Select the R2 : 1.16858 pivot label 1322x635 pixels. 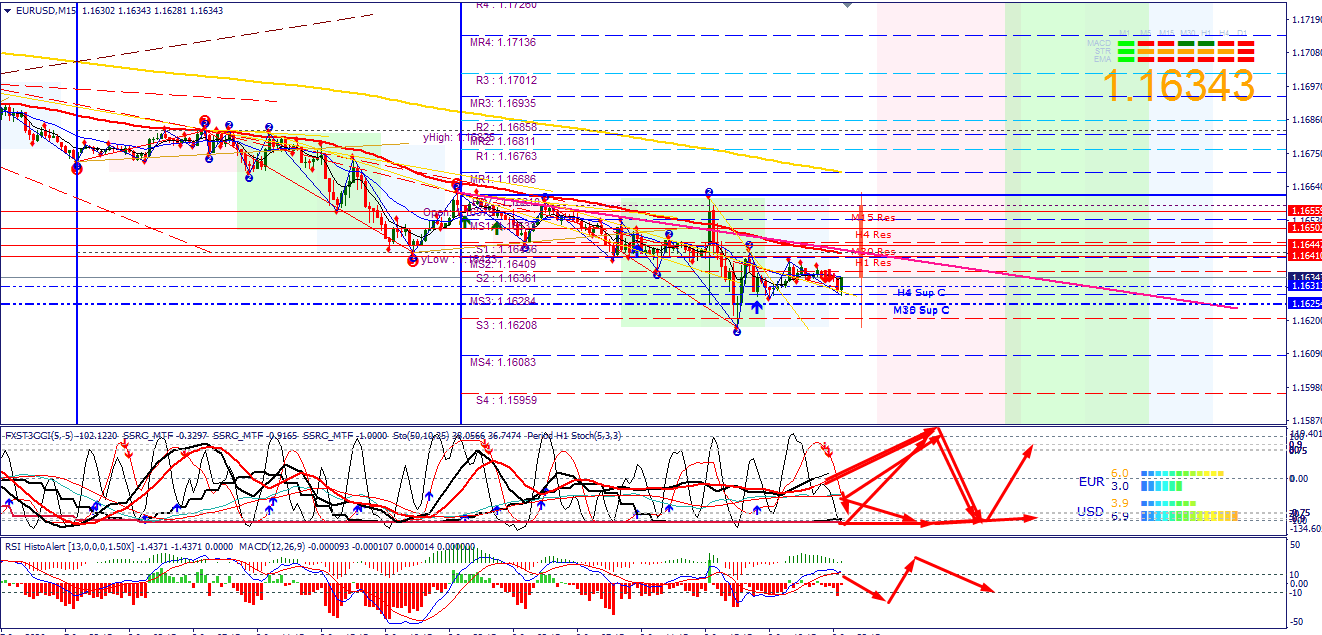pyautogui.click(x=506, y=128)
